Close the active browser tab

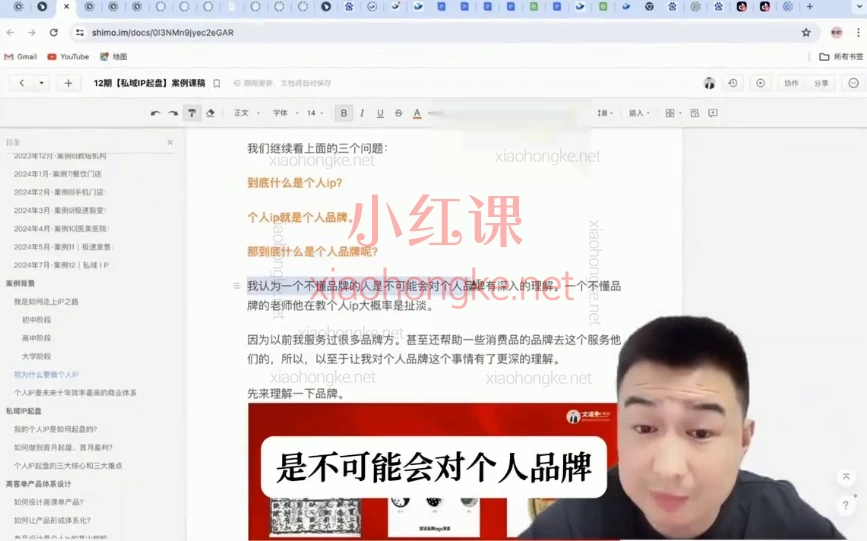[x=66, y=7]
